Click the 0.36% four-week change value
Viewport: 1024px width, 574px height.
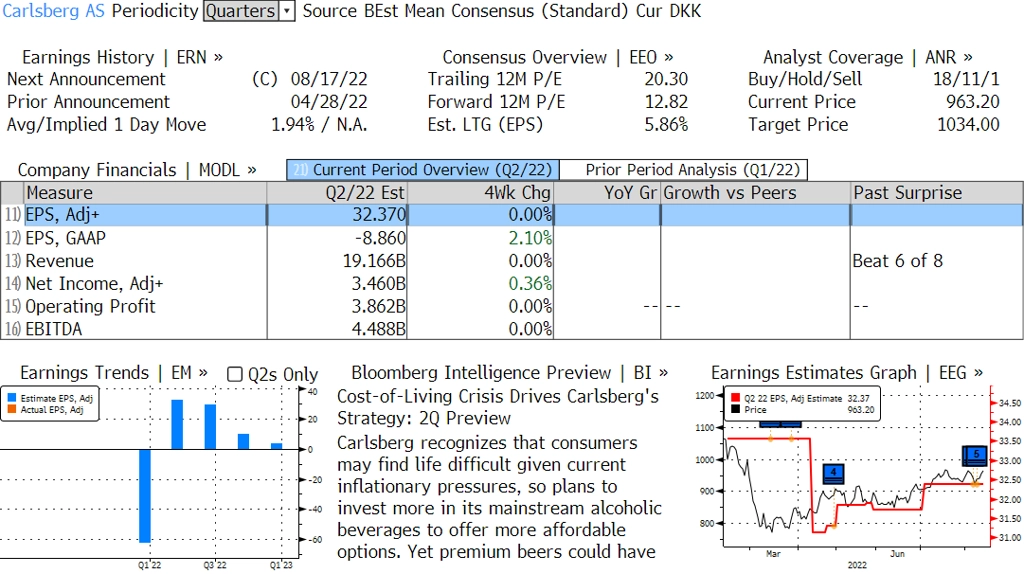click(x=530, y=283)
